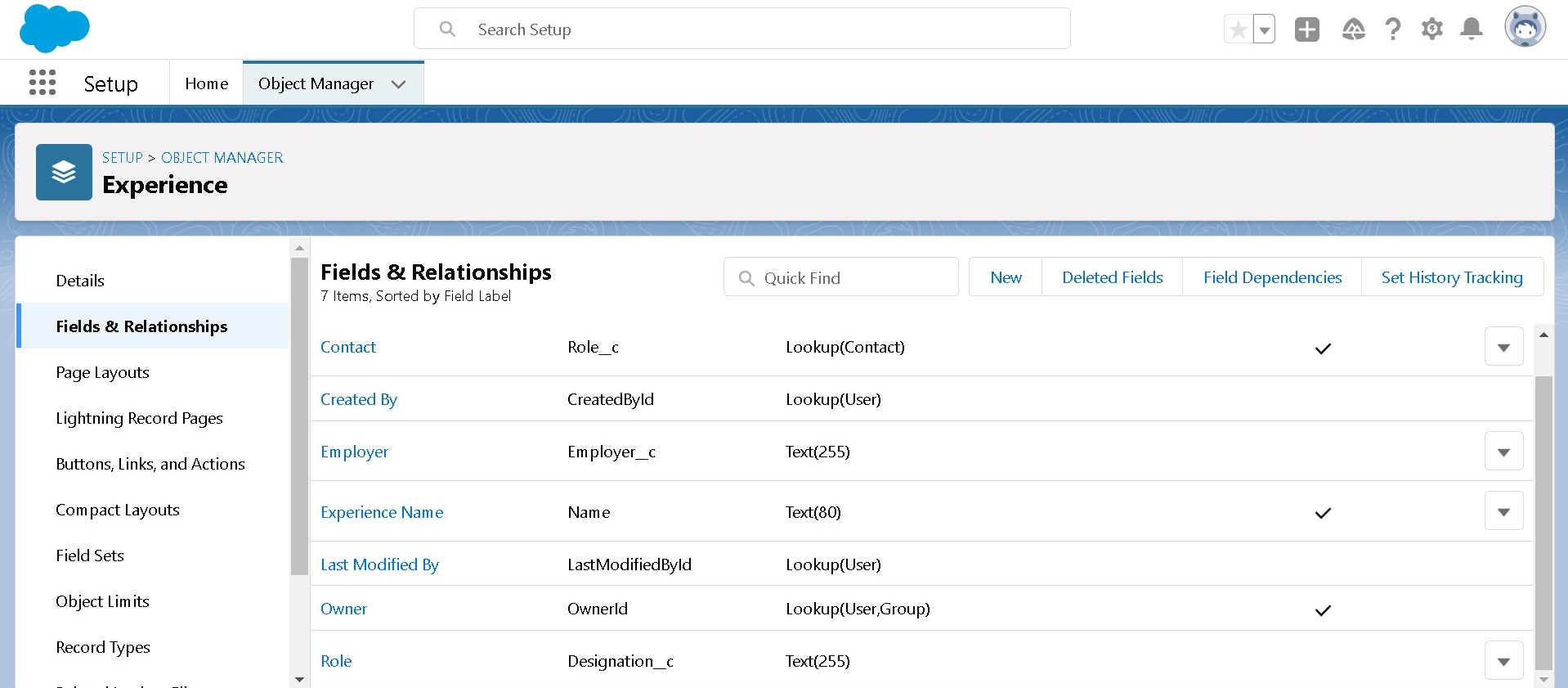This screenshot has width=1568, height=688.
Task: View the Notifications bell
Action: pyautogui.click(x=1471, y=29)
